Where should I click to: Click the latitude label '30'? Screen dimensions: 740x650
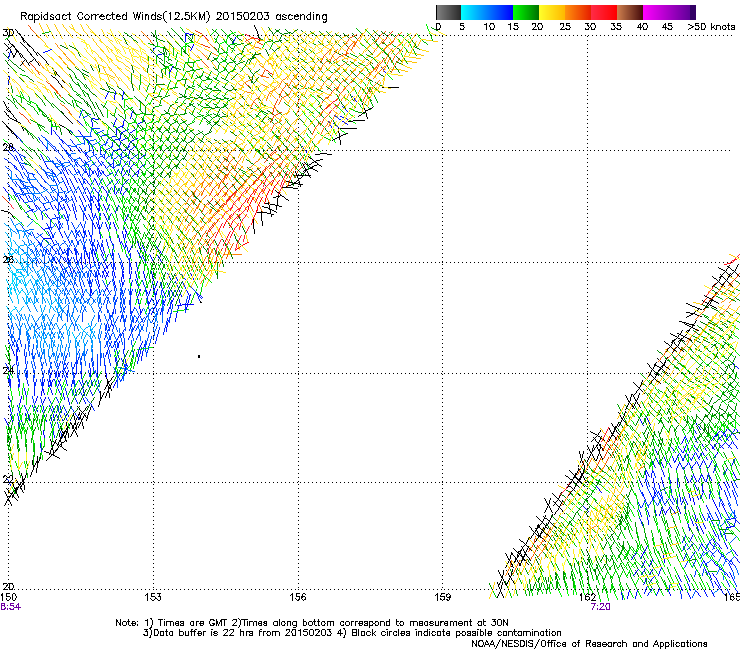point(8,33)
